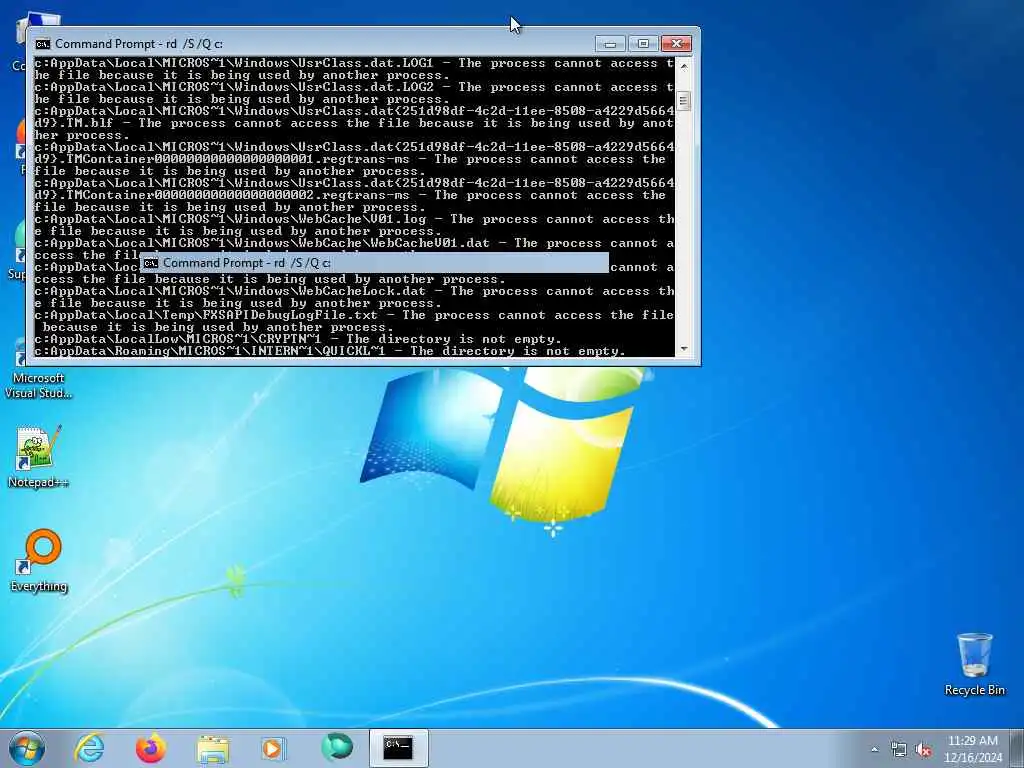The image size is (1024, 768).
Task: Select the Command Prompt taskbar button
Action: (398, 748)
